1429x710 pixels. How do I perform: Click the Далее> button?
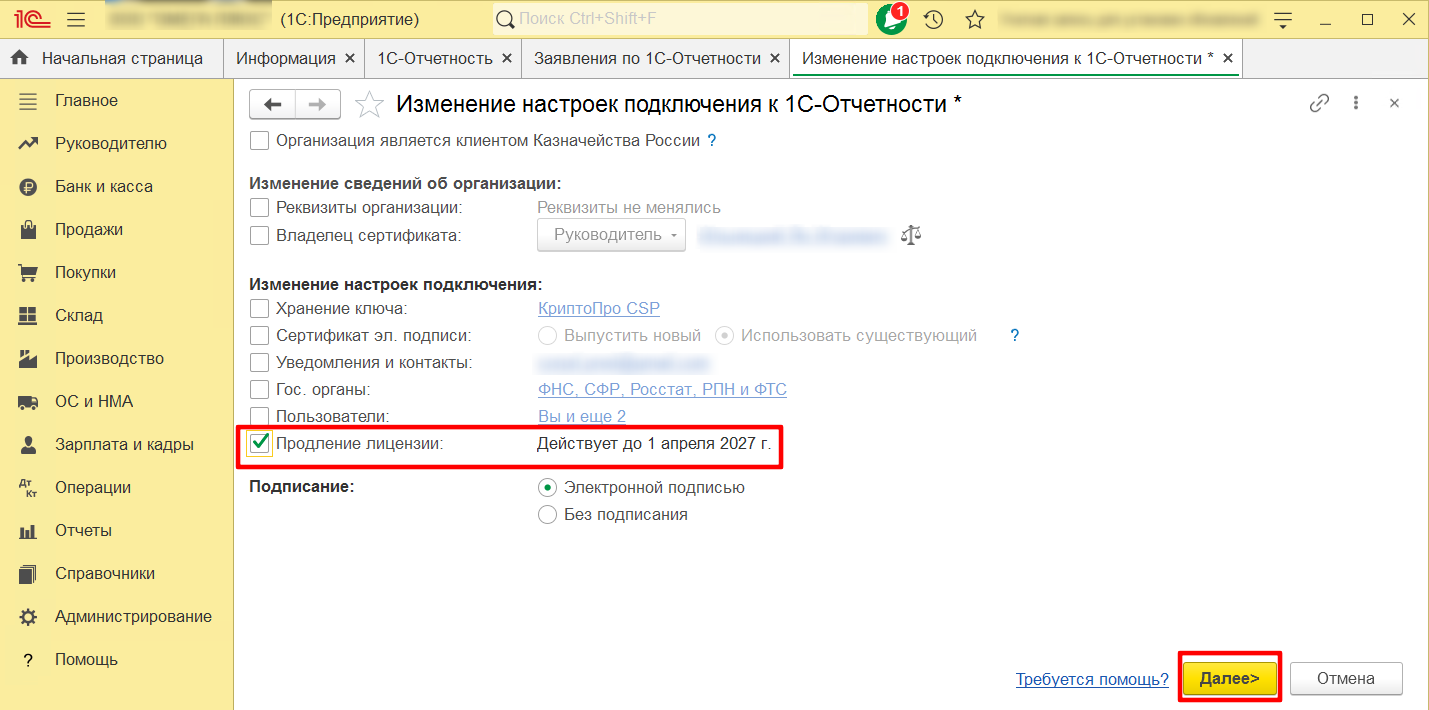coord(1230,679)
